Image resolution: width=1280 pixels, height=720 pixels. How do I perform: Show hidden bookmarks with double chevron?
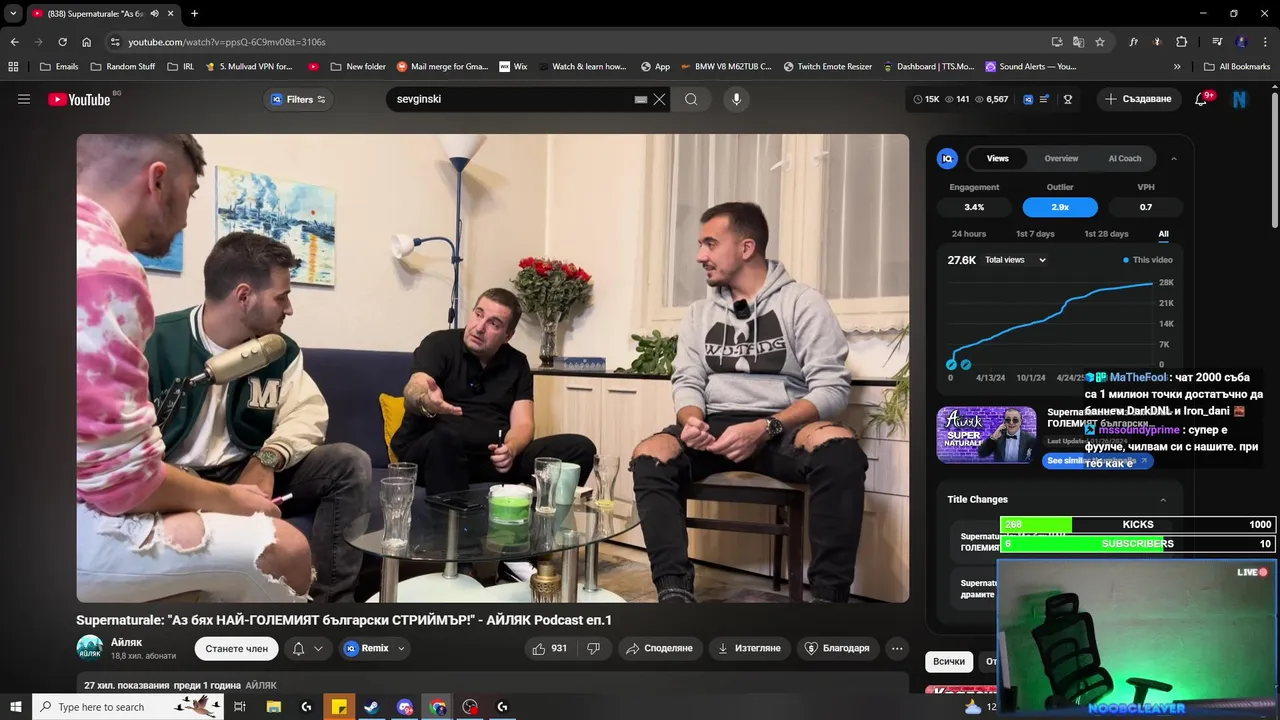tap(1177, 67)
